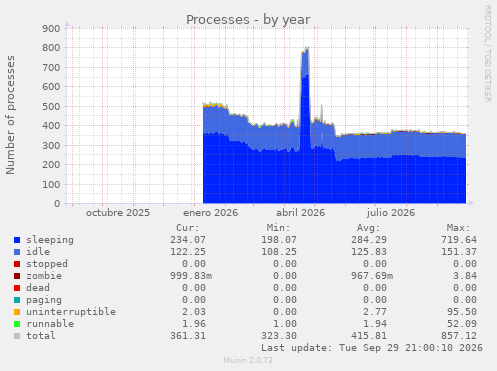Screen dimensions: 497x371
Task: Click the dead legend color swatch
Action: click(17, 288)
